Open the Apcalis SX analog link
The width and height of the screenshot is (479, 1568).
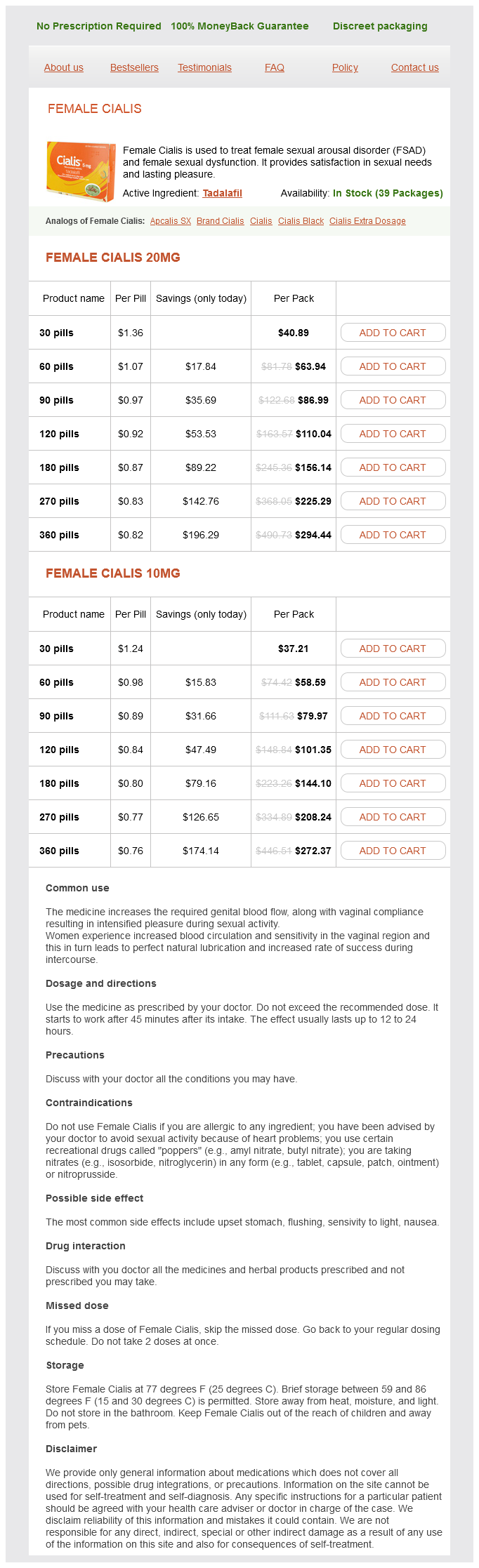click(x=171, y=221)
